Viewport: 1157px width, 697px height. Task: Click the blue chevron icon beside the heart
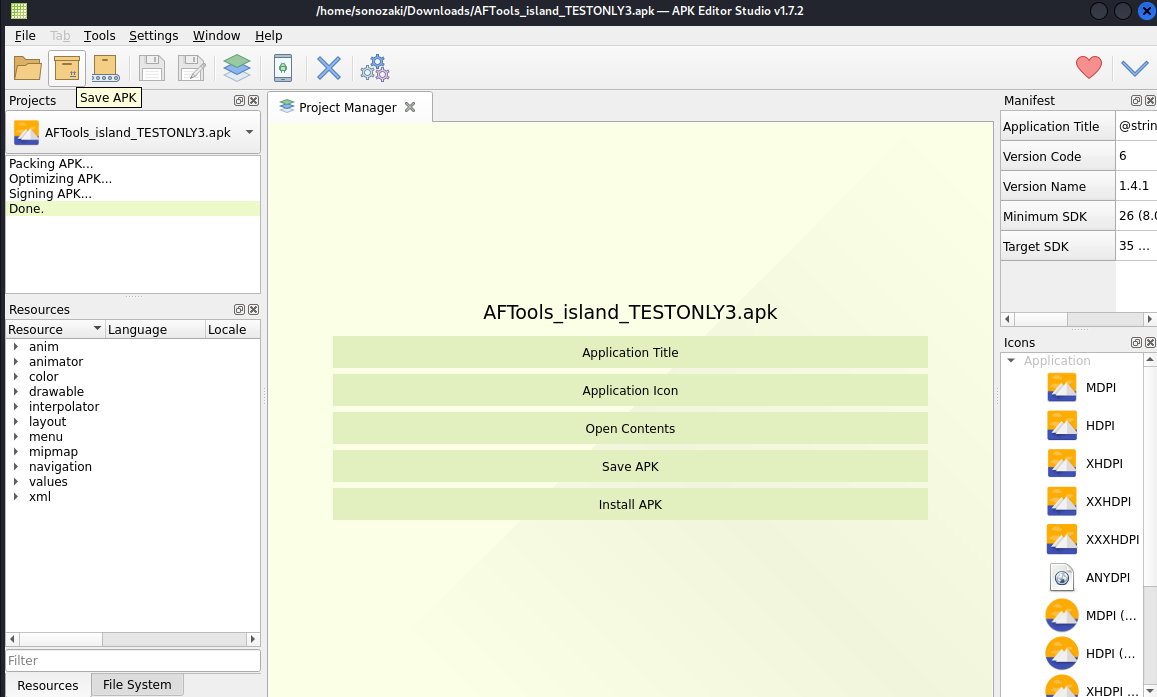pyautogui.click(x=1134, y=69)
